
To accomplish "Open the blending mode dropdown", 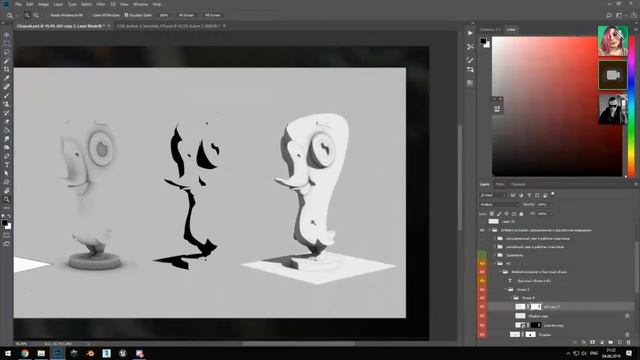I will pyautogui.click(x=499, y=204).
